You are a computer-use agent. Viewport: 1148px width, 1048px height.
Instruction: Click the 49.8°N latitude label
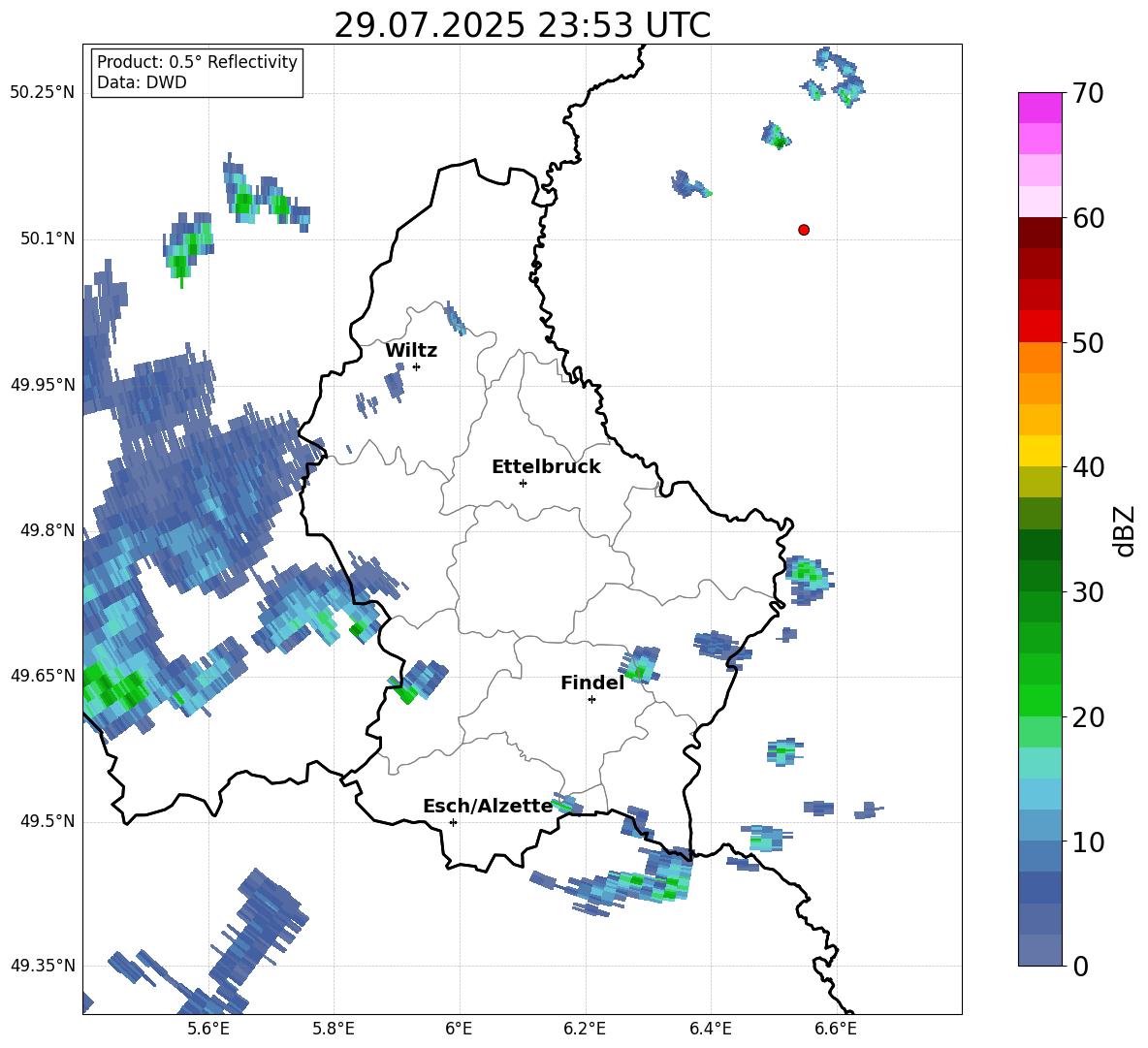coord(48,530)
